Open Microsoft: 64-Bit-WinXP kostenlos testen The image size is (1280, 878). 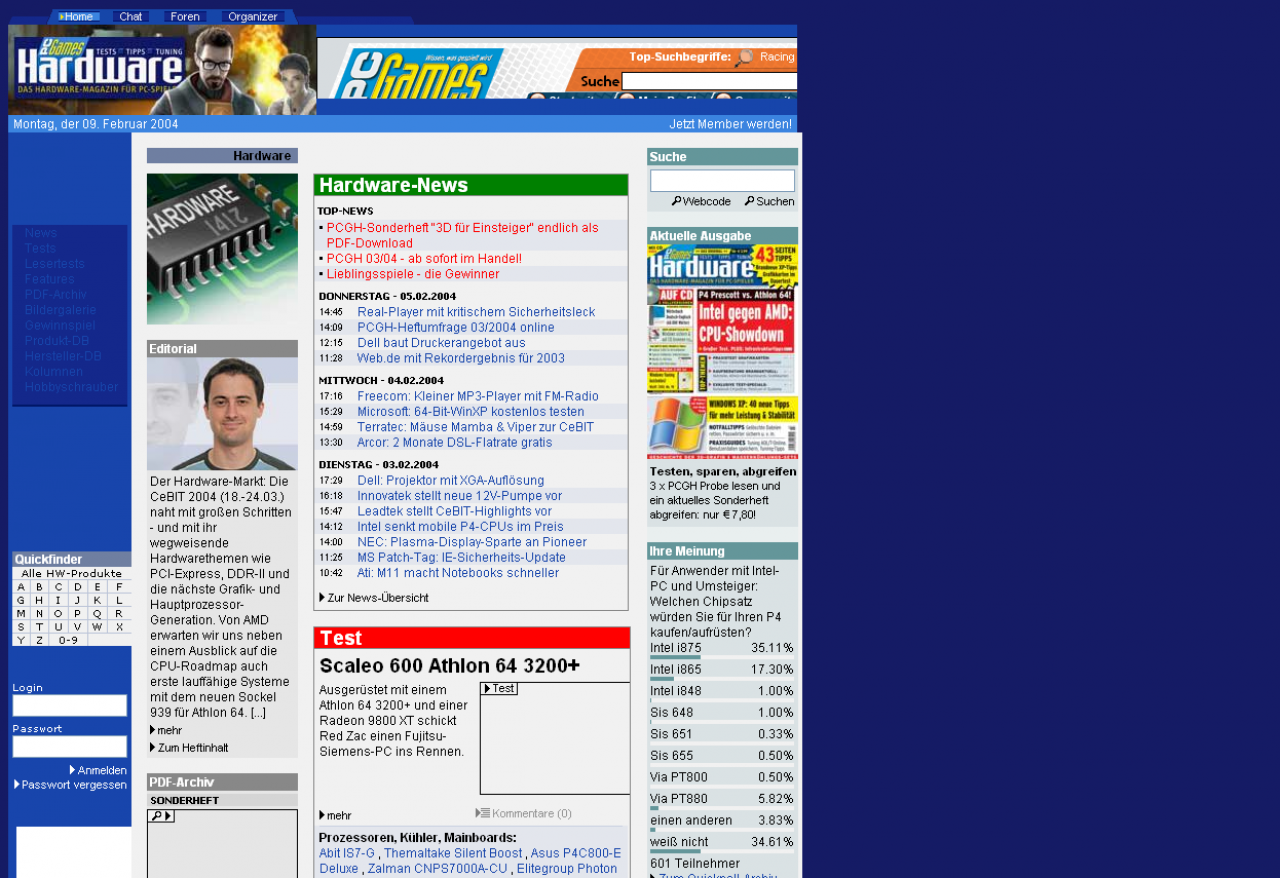tap(470, 411)
